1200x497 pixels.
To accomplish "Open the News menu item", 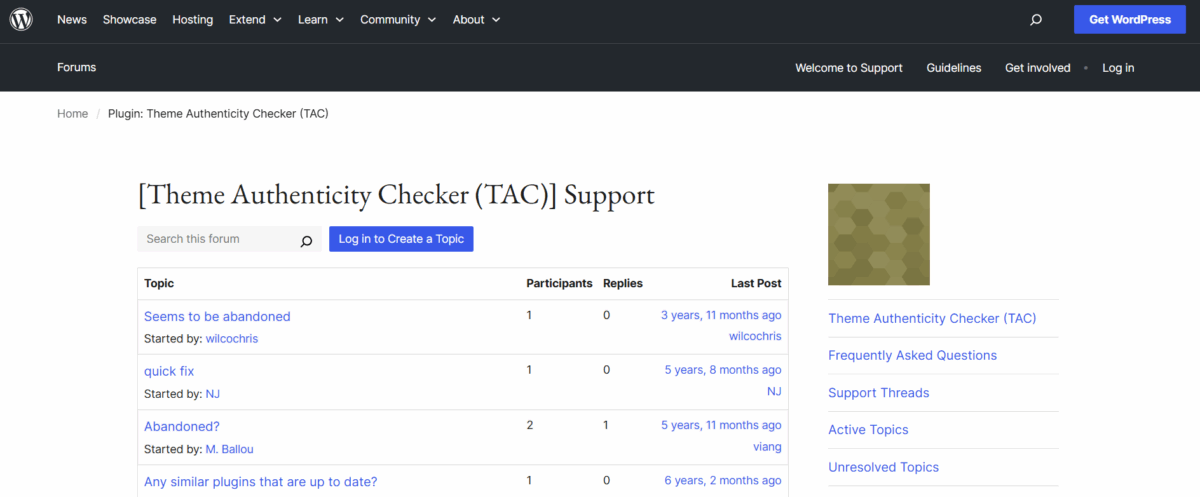I will click(x=72, y=19).
